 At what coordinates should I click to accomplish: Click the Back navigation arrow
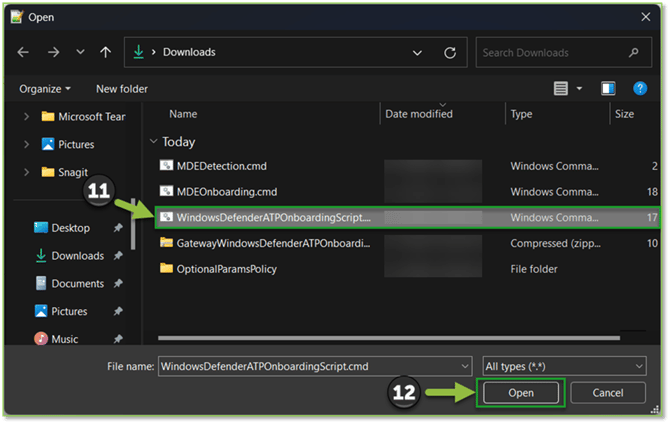[x=23, y=52]
